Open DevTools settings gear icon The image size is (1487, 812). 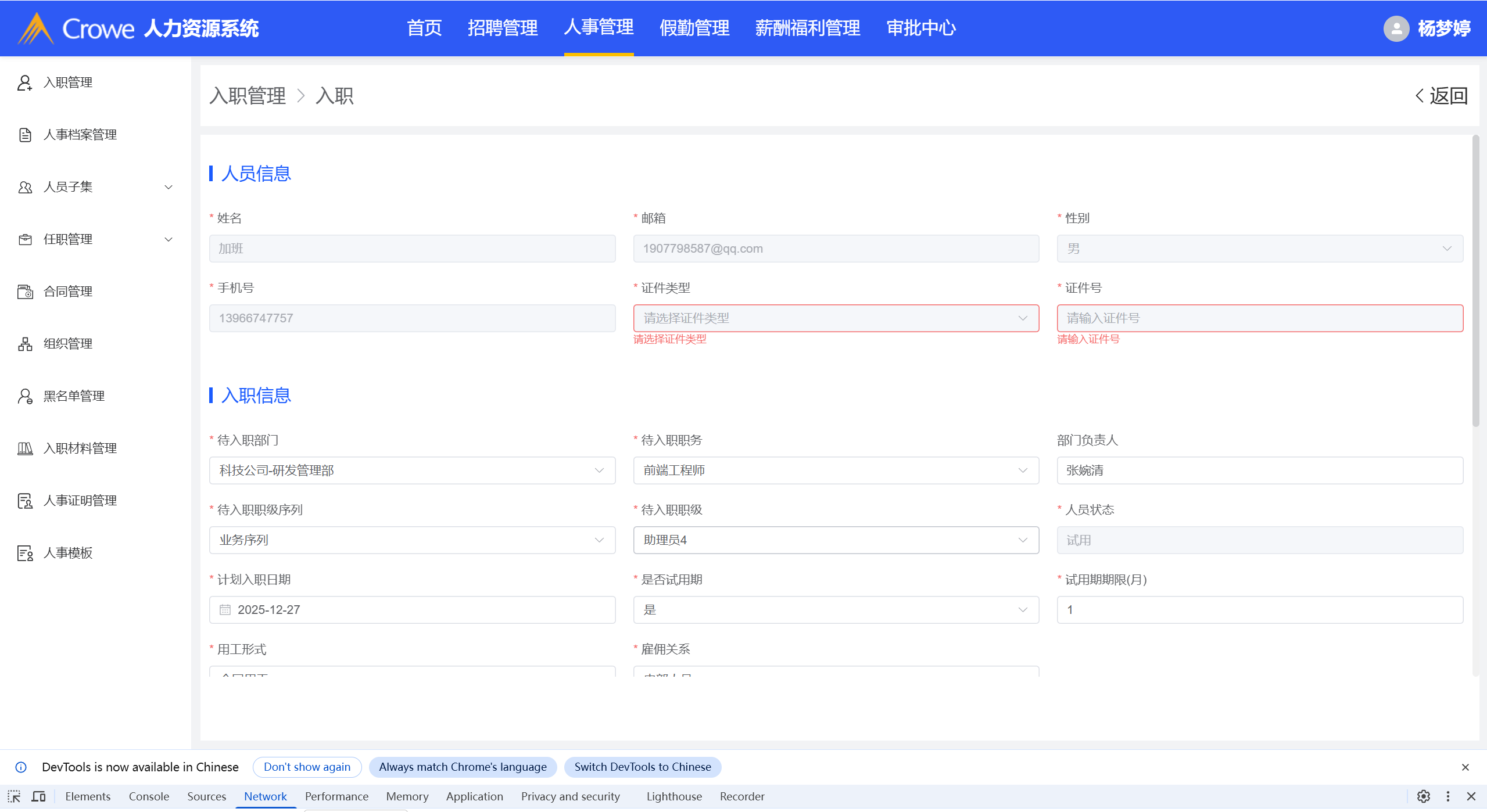coord(1423,796)
